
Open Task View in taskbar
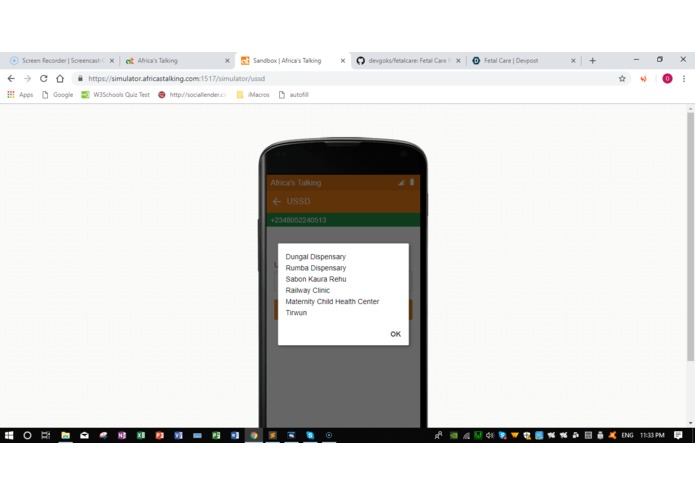46,436
